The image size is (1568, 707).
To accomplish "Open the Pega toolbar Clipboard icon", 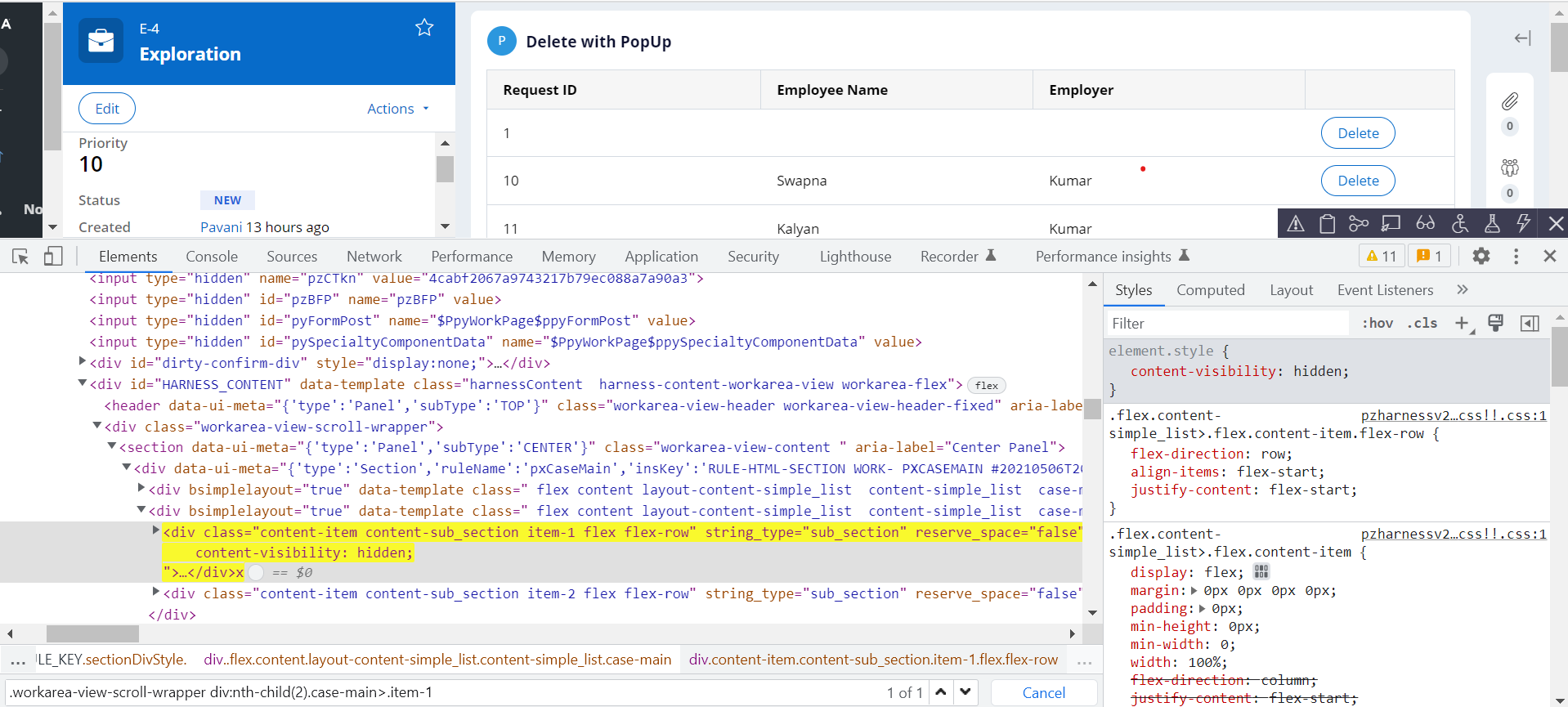I will tap(1328, 224).
